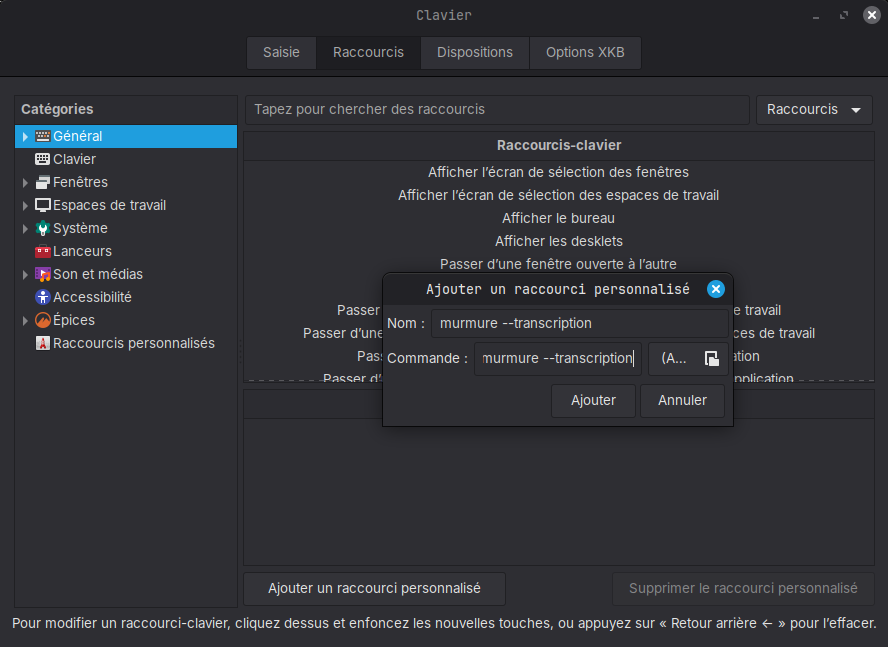Click Ajouter un raccourci personnalisé bottom button
The height and width of the screenshot is (647, 888).
(374, 589)
